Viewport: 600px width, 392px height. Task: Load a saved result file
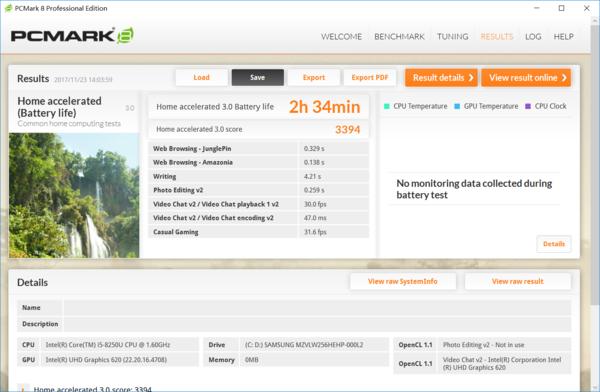click(x=202, y=77)
